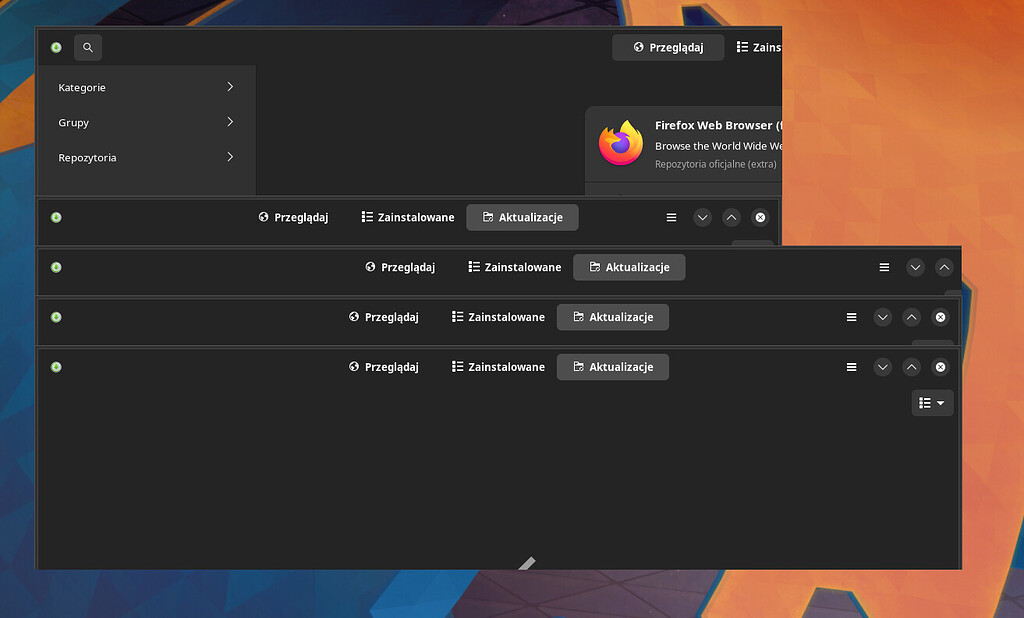Select the highlighted Aktualizacje tab
Image resolution: width=1024 pixels, height=618 pixels.
click(522, 217)
